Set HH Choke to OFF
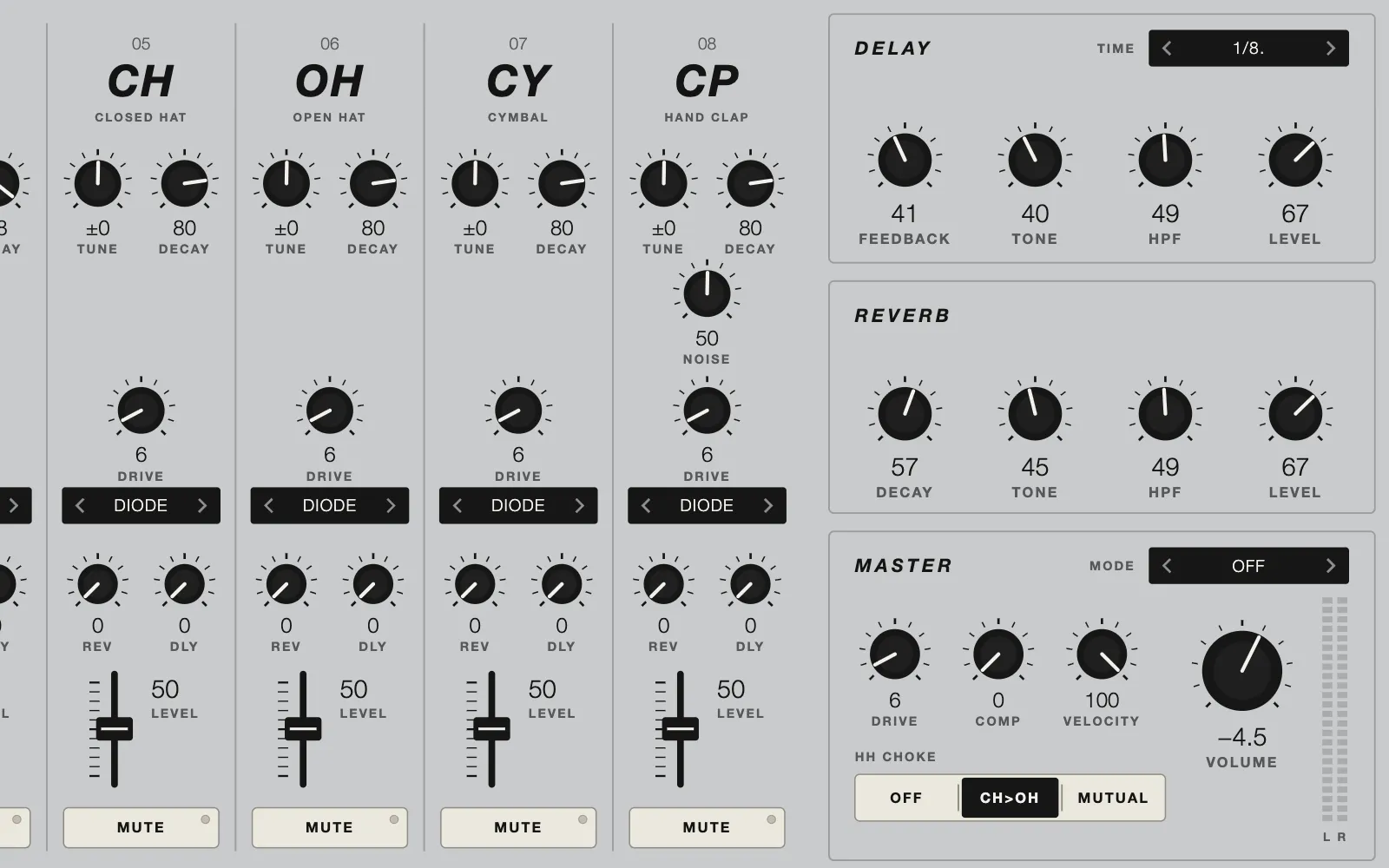This screenshot has height=868, width=1389. (906, 798)
